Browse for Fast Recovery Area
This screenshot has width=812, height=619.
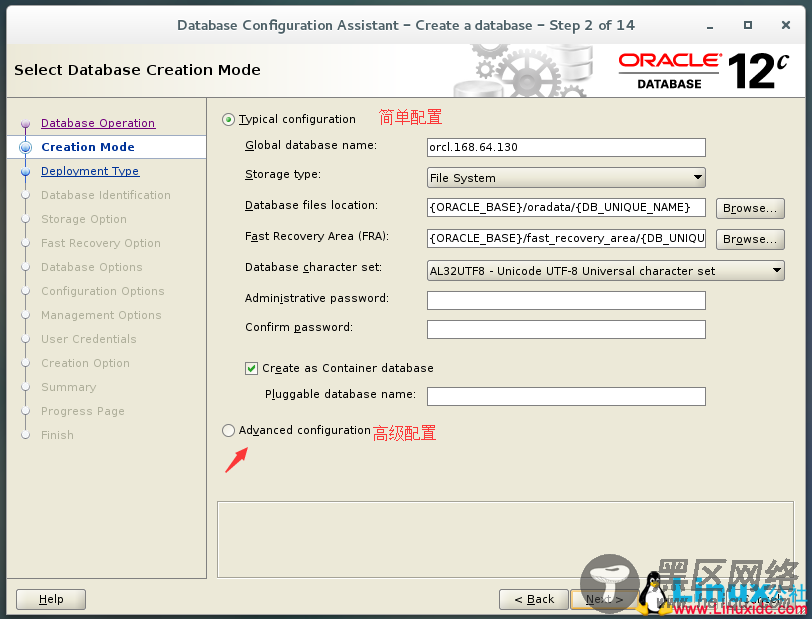750,239
